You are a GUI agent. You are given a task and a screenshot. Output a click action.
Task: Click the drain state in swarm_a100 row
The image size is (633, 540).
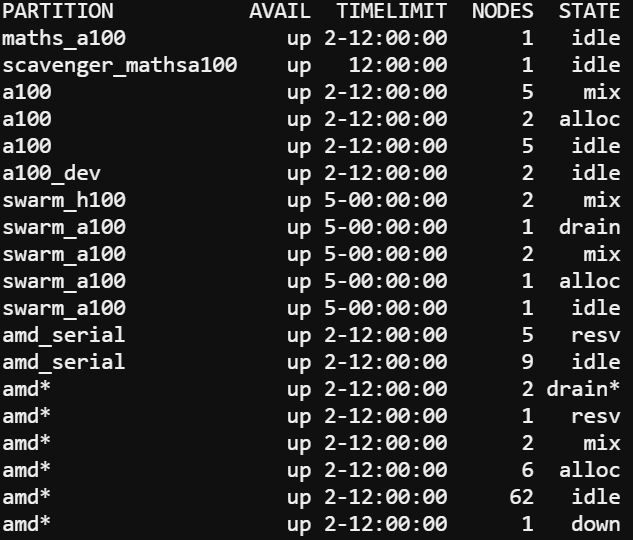click(x=590, y=228)
